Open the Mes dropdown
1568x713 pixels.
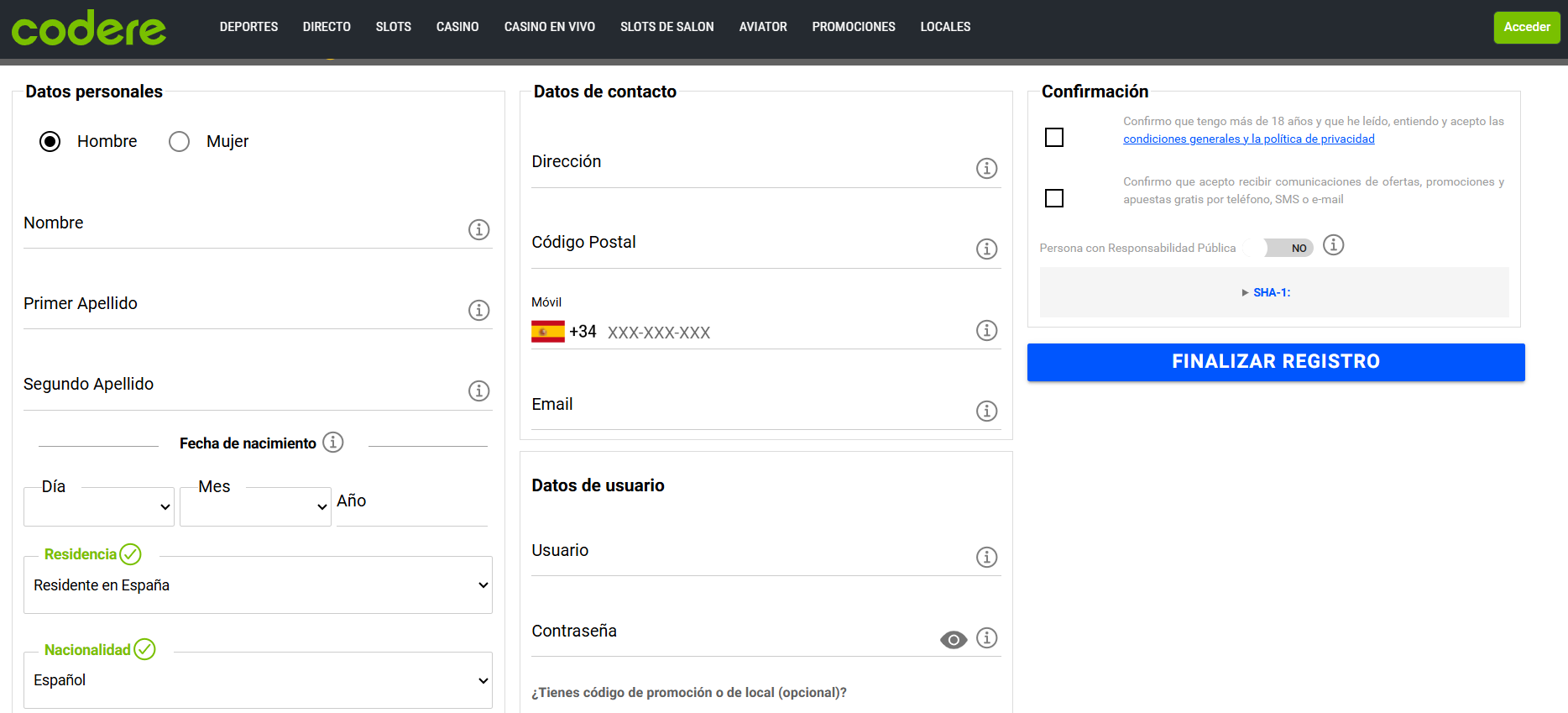pyautogui.click(x=255, y=506)
